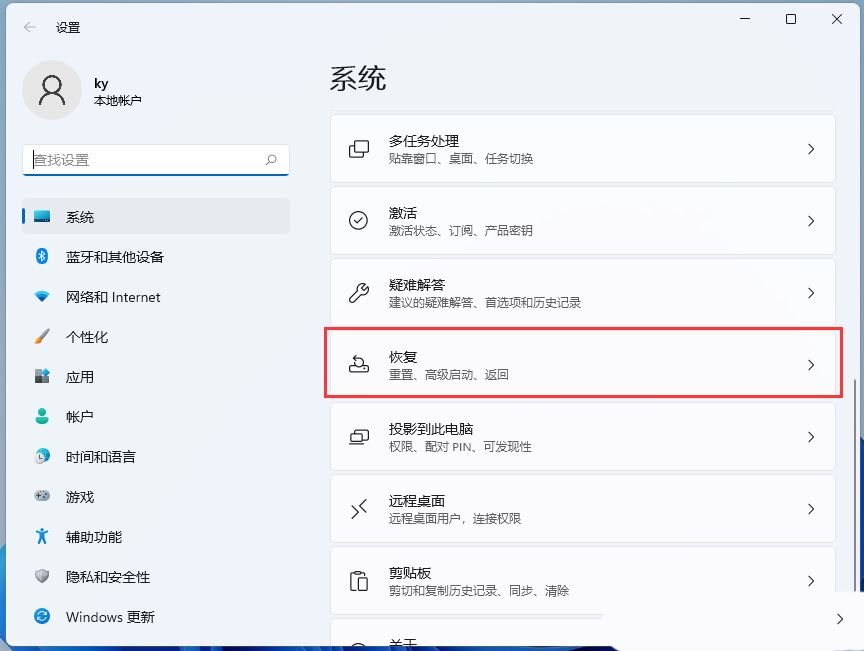Expand 远程桌面 with its chevron
Viewport: 864px width, 651px height.
811,509
